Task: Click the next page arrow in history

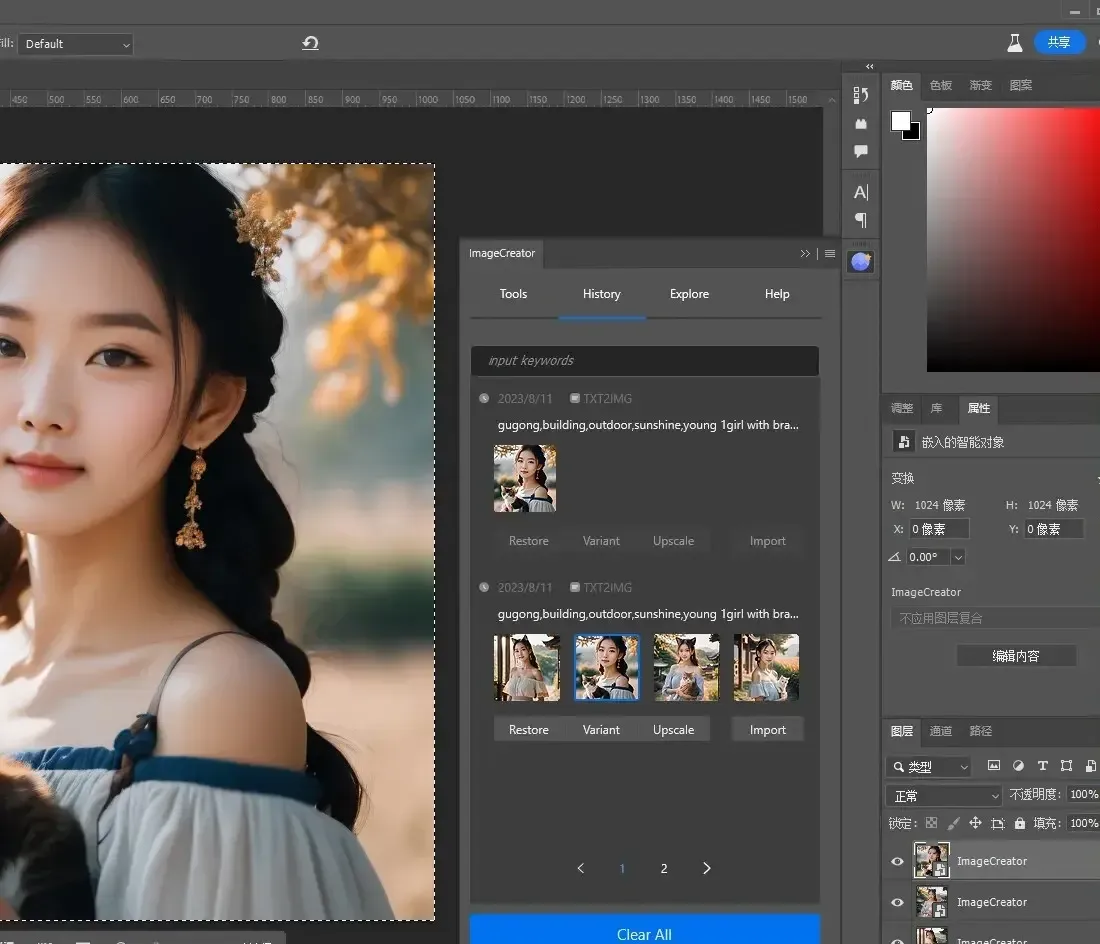Action: (x=706, y=868)
